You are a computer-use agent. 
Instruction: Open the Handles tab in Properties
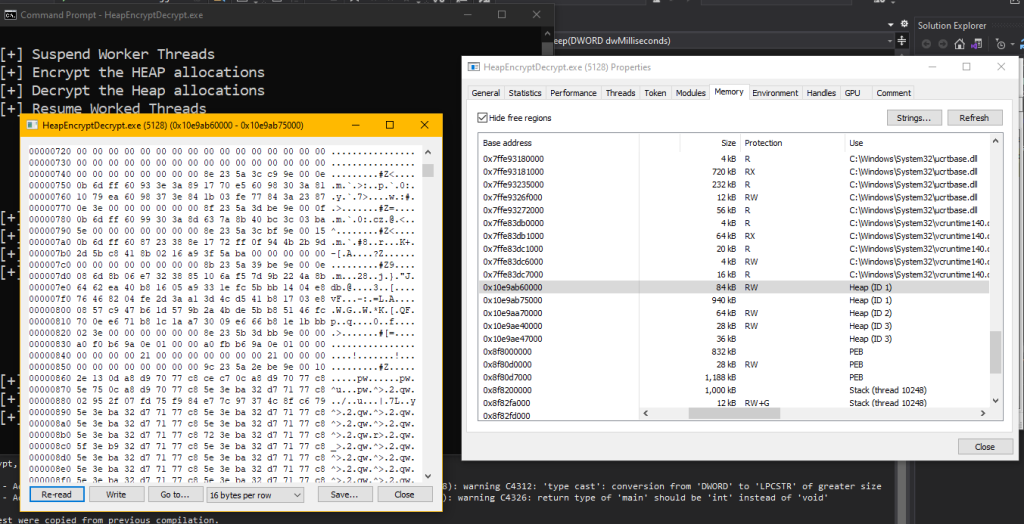tap(821, 93)
